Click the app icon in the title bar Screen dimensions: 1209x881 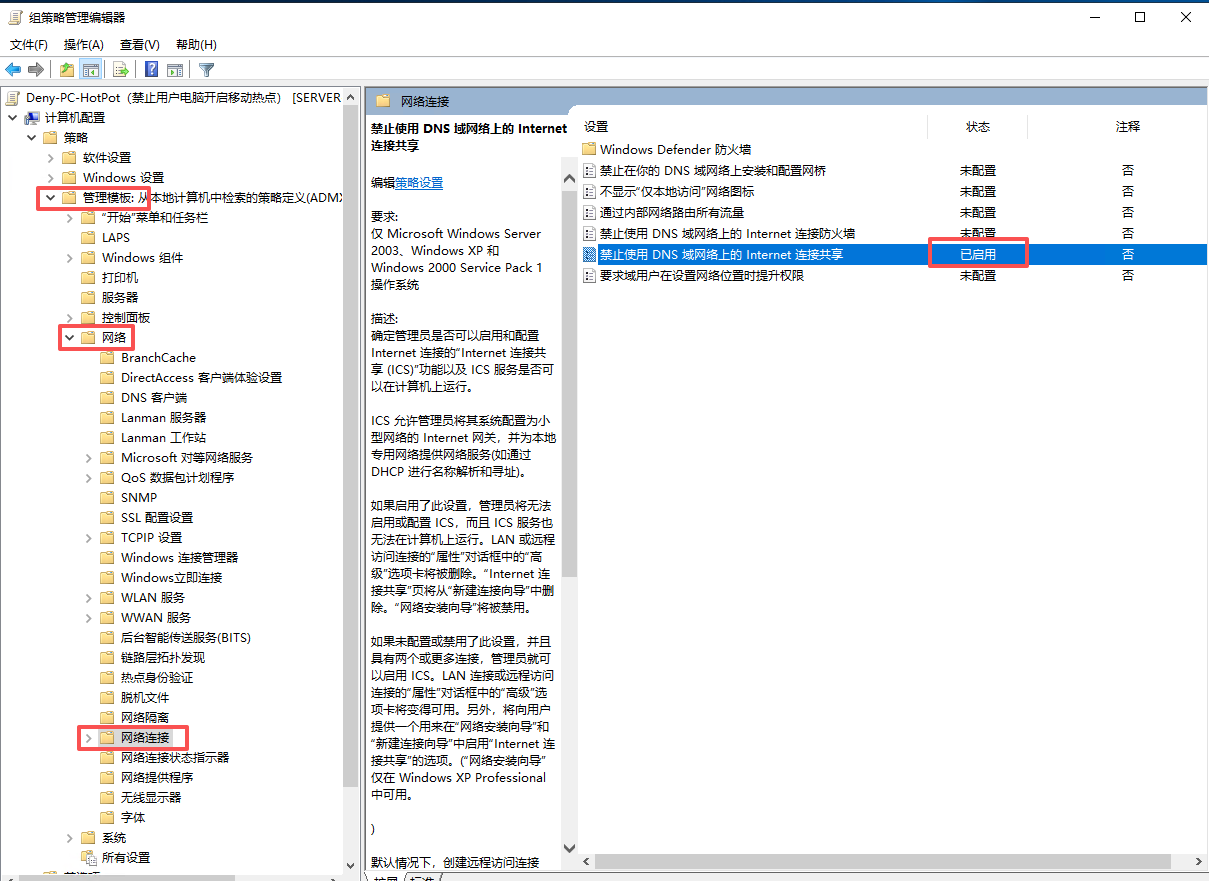pyautogui.click(x=16, y=17)
